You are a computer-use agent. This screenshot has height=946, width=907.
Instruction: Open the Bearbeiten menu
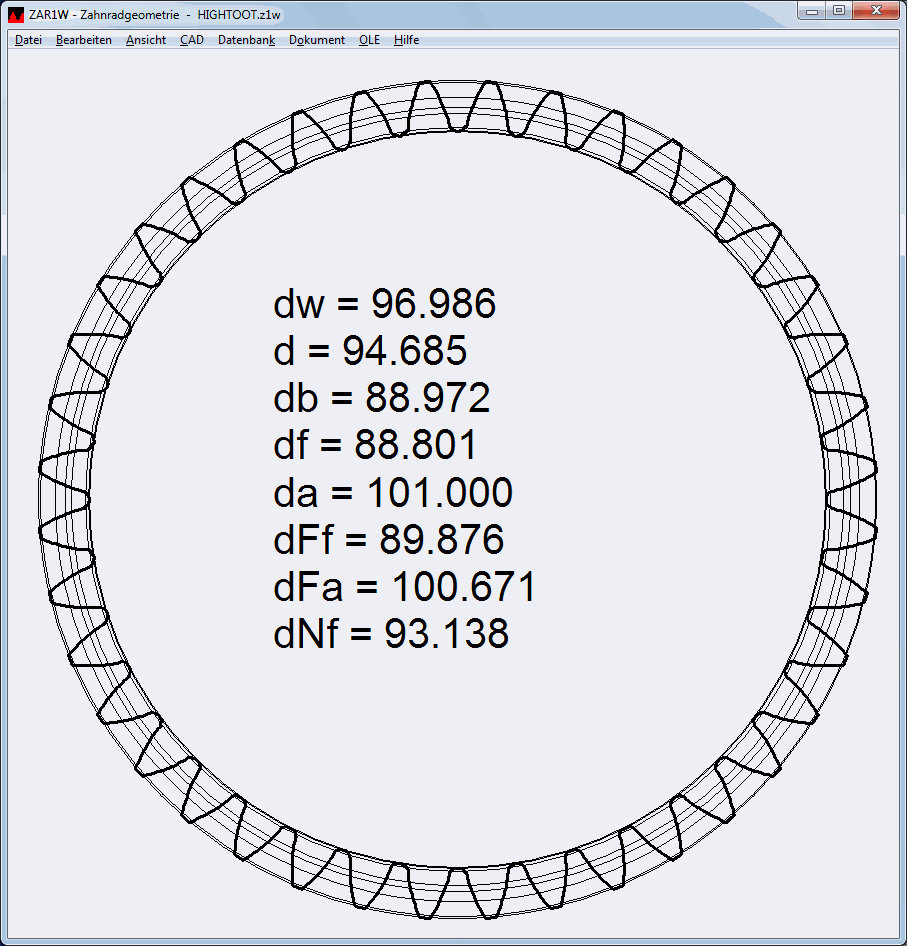click(x=84, y=40)
